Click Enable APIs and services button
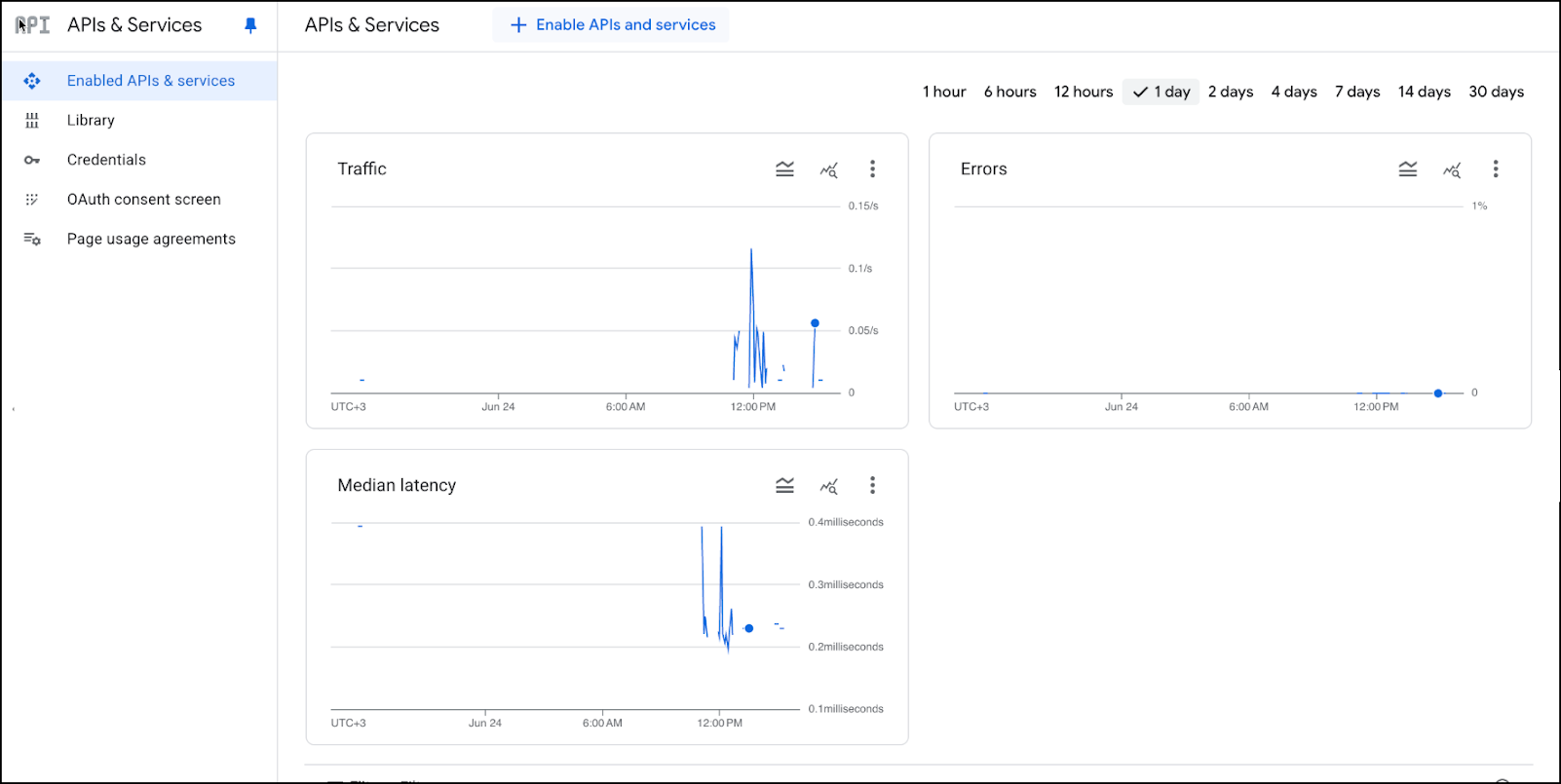The height and width of the screenshot is (784, 1561). point(612,25)
